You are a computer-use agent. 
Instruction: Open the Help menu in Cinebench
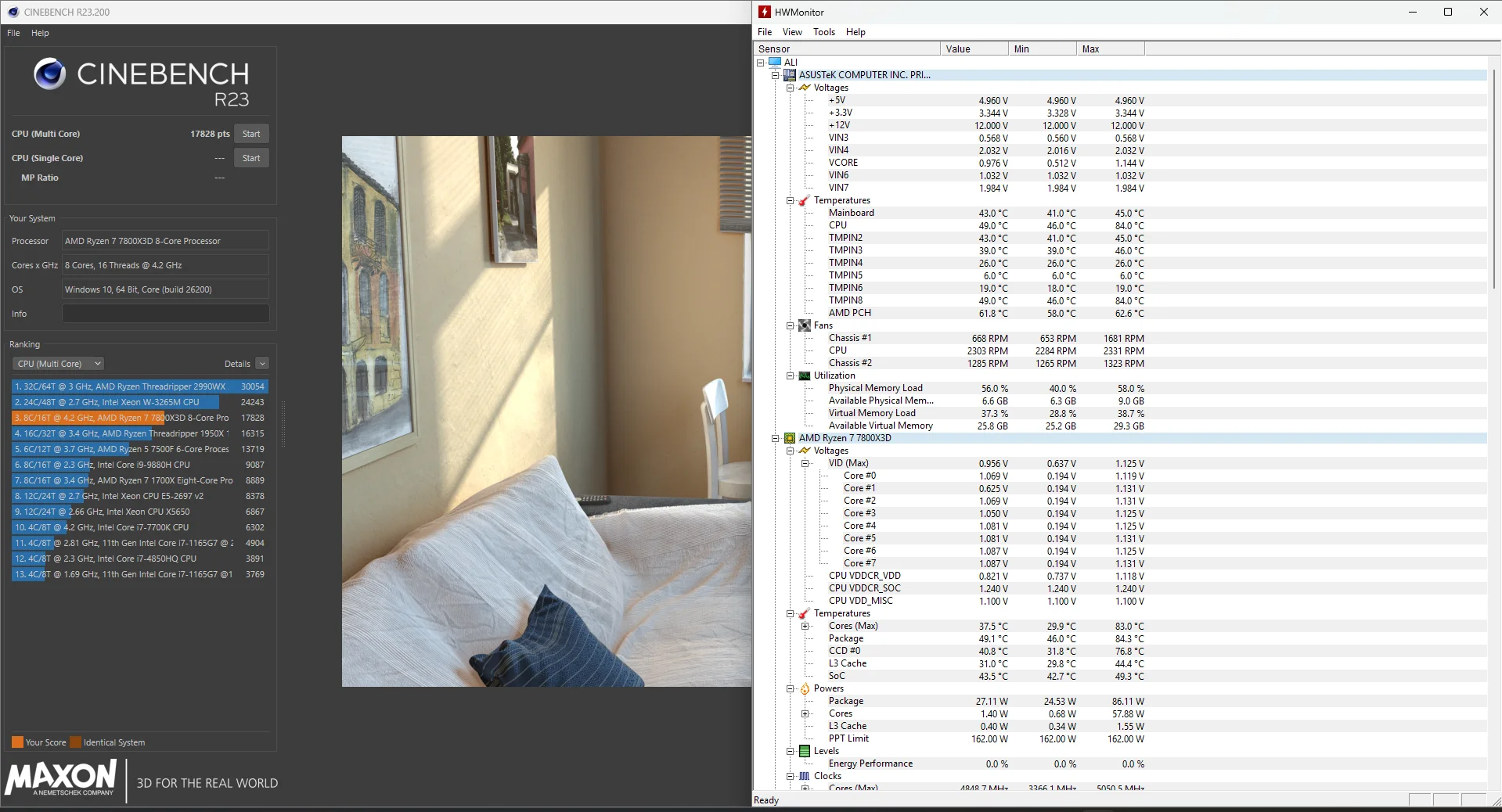point(40,33)
